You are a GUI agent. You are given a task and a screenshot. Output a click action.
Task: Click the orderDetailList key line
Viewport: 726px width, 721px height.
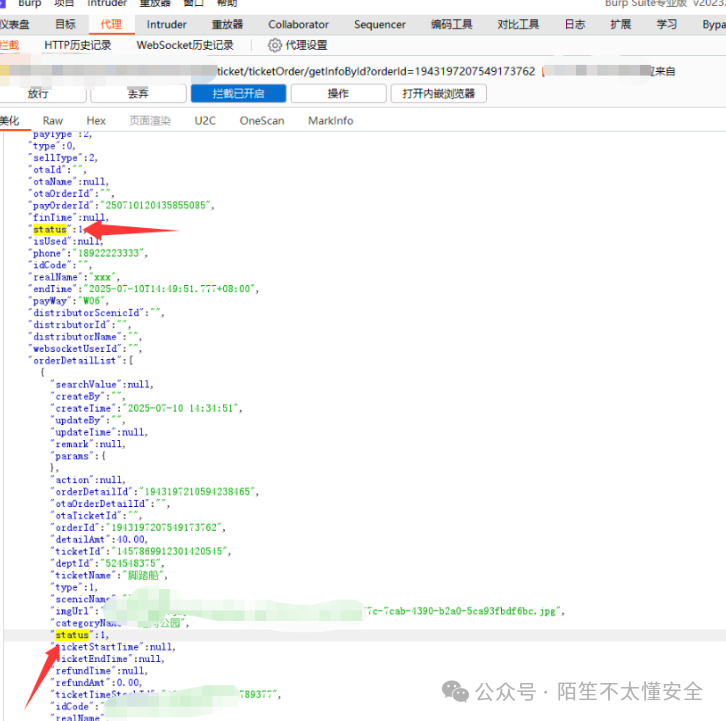tap(81, 360)
